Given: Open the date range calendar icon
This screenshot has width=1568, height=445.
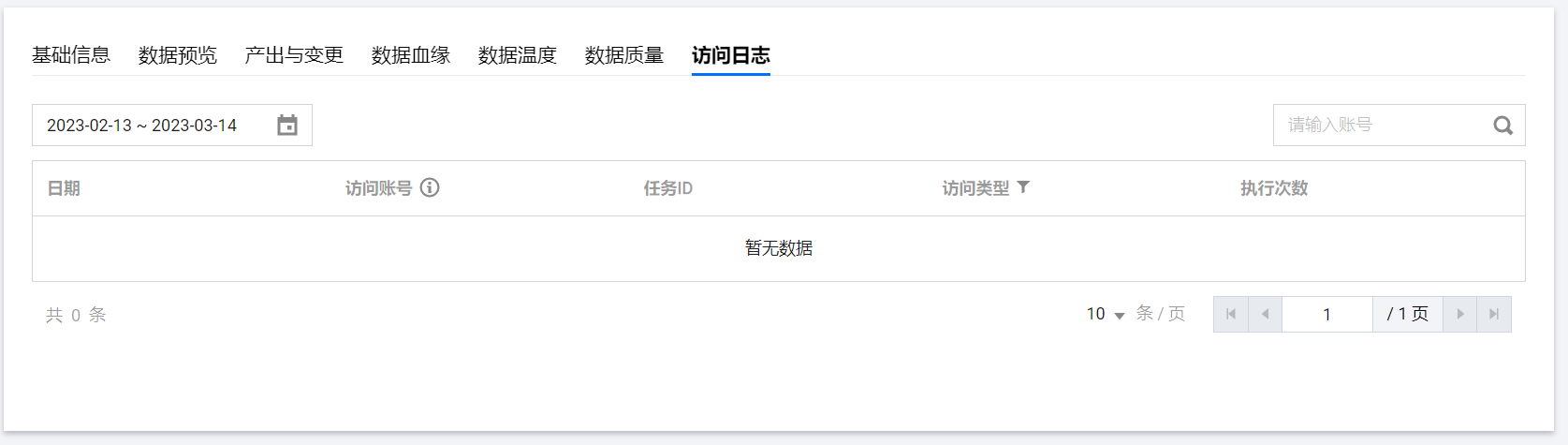Looking at the screenshot, I should click(287, 126).
